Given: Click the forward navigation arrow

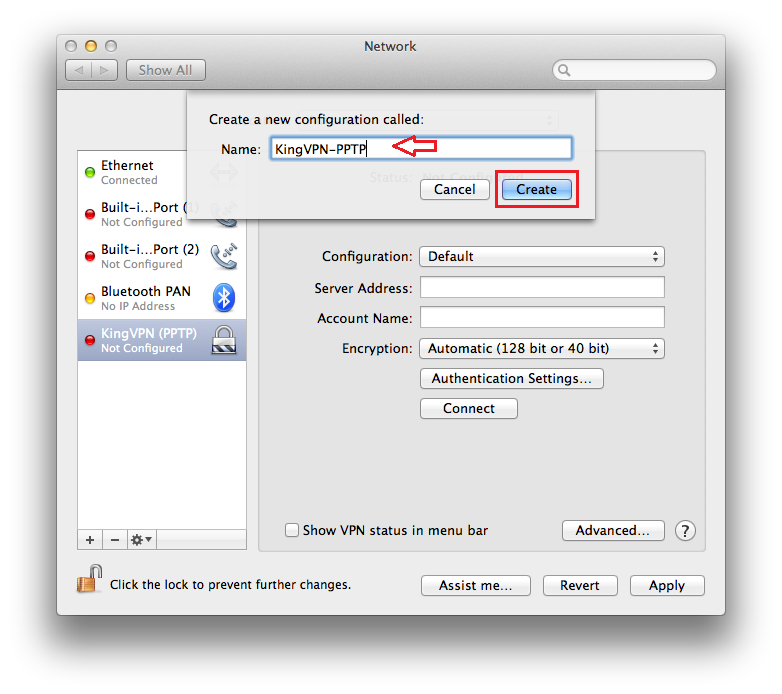Looking at the screenshot, I should click(x=104, y=70).
